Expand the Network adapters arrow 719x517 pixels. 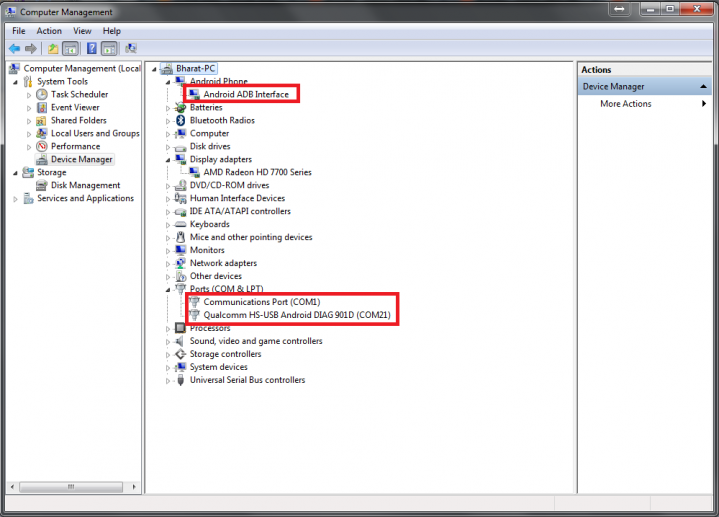[168, 264]
